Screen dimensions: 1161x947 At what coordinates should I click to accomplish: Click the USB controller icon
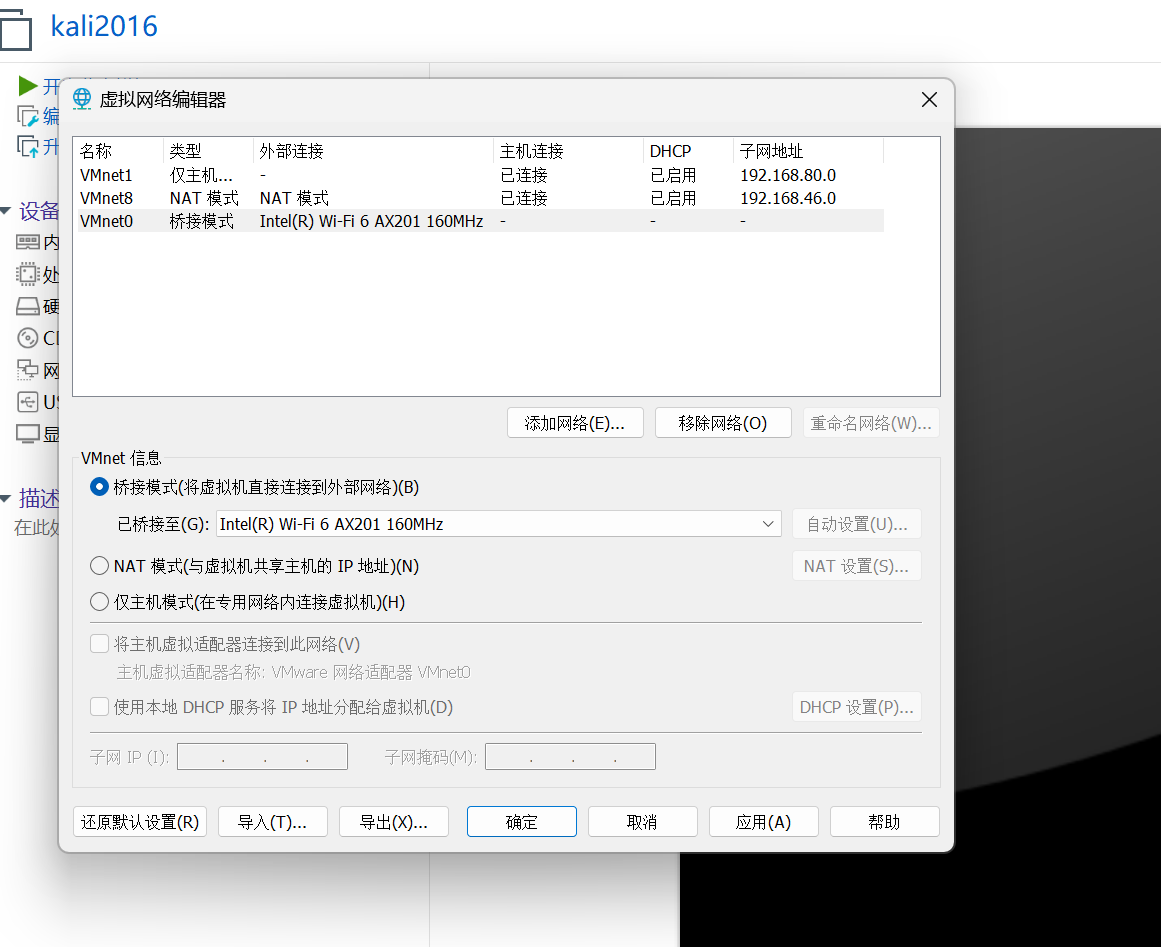pos(27,402)
